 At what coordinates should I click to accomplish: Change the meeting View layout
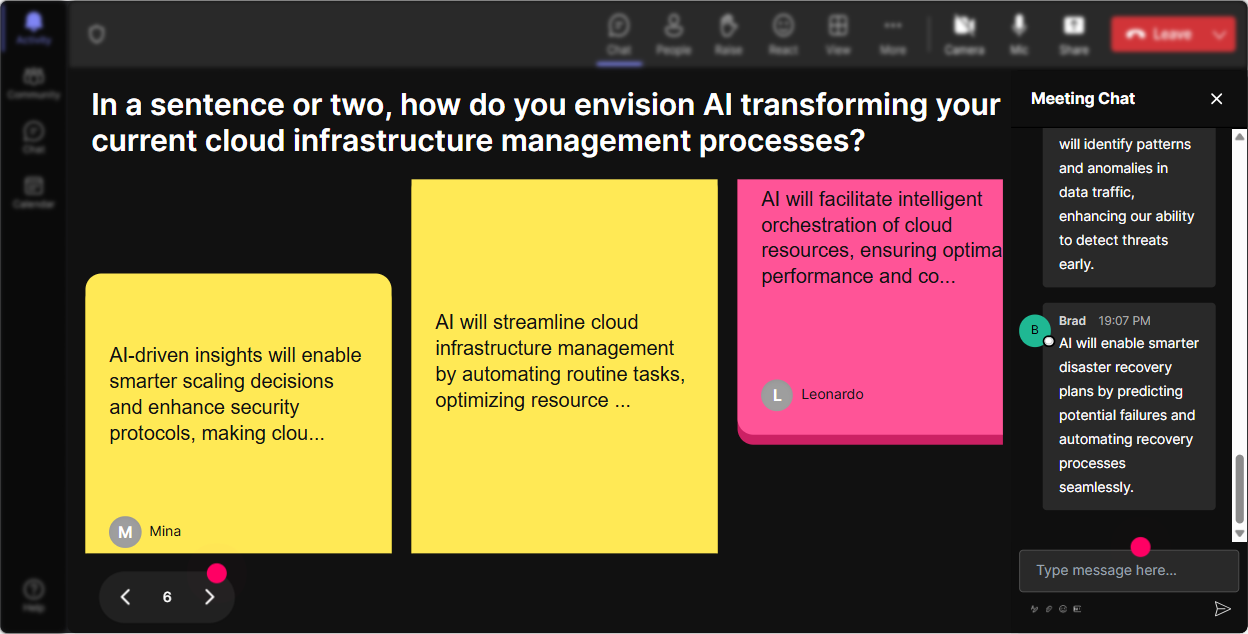[838, 35]
